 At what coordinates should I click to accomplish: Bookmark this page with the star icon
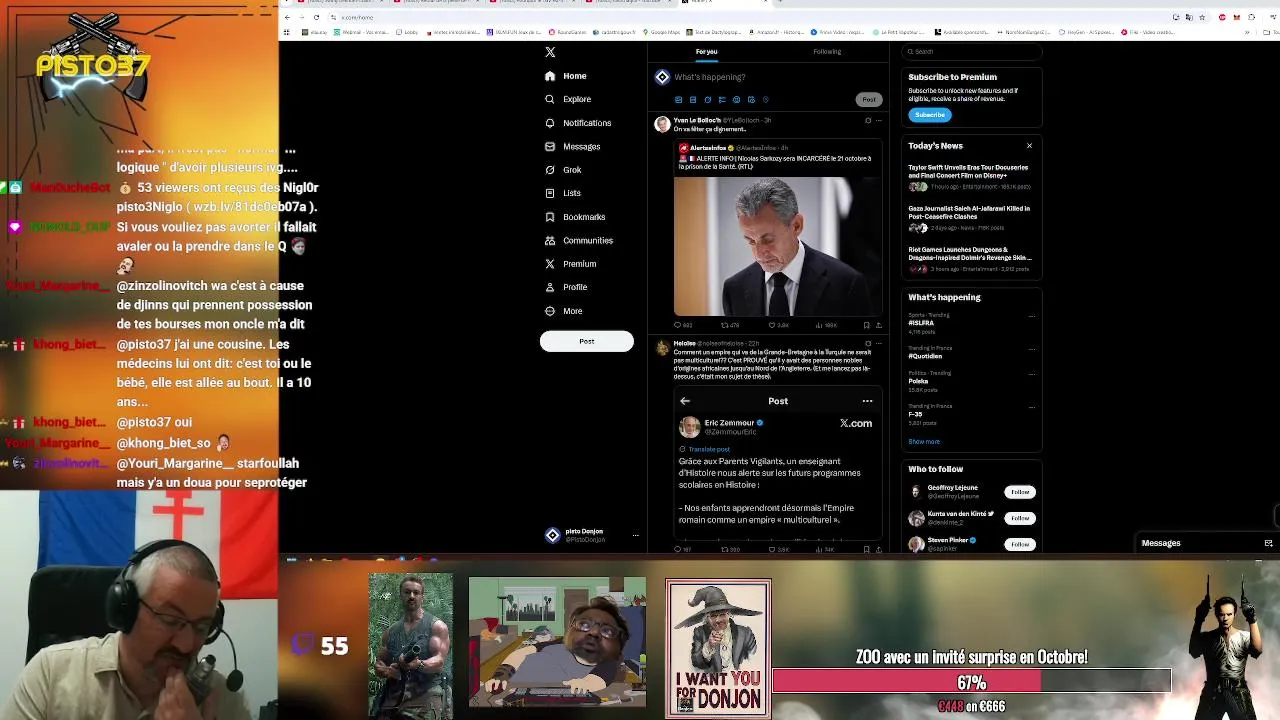pos(1202,17)
